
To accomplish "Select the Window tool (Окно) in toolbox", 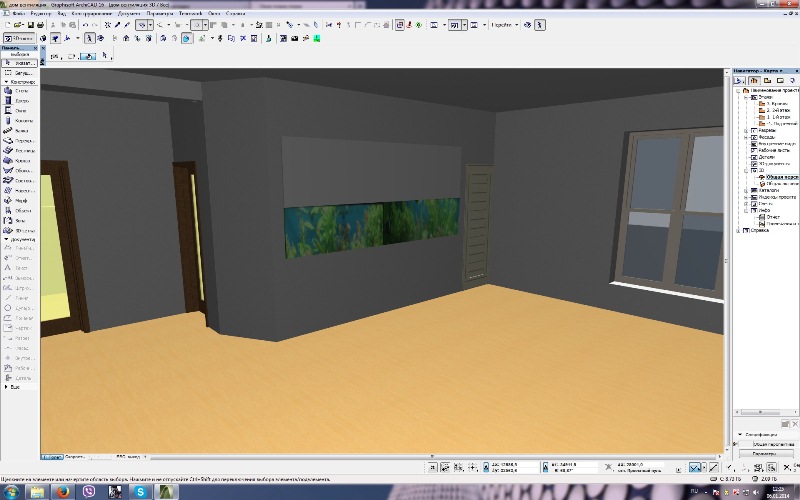I will tap(20, 111).
